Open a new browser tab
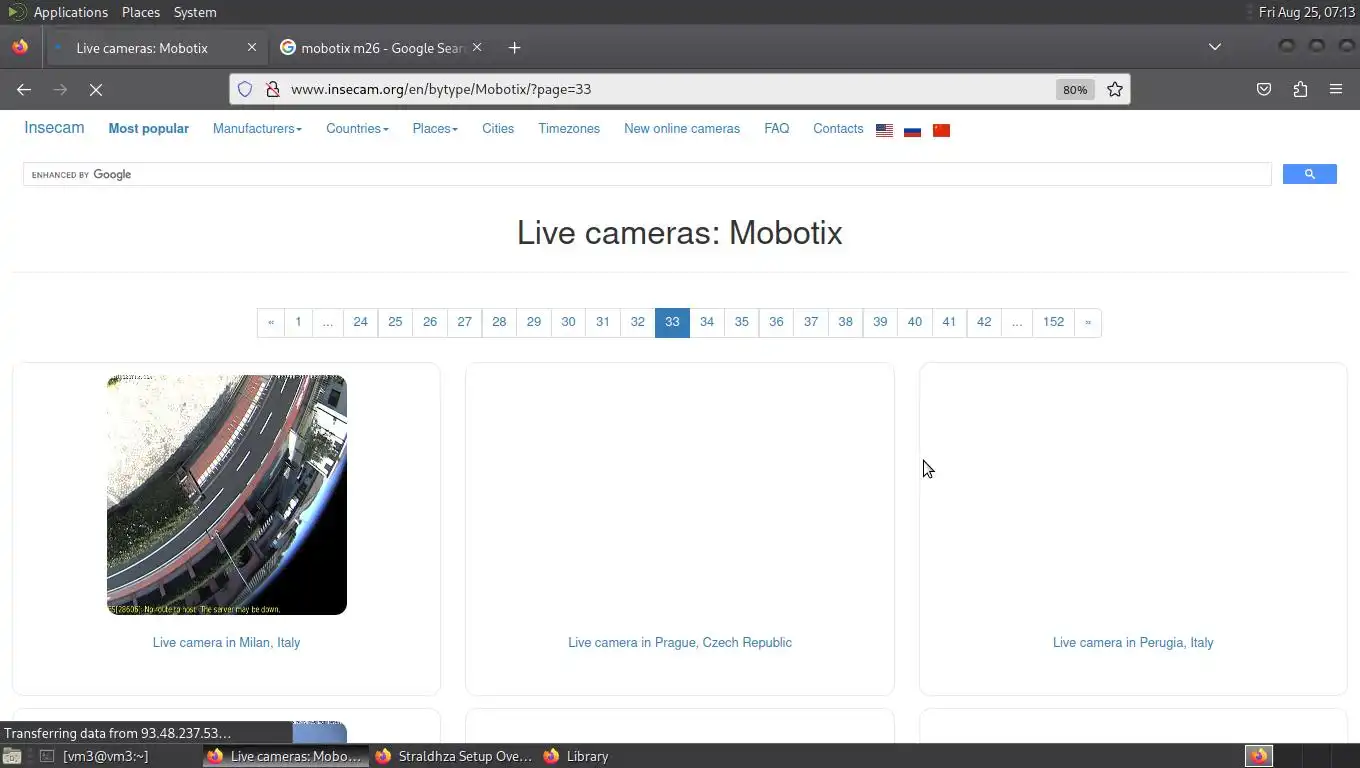The height and width of the screenshot is (768, 1360). [514, 47]
